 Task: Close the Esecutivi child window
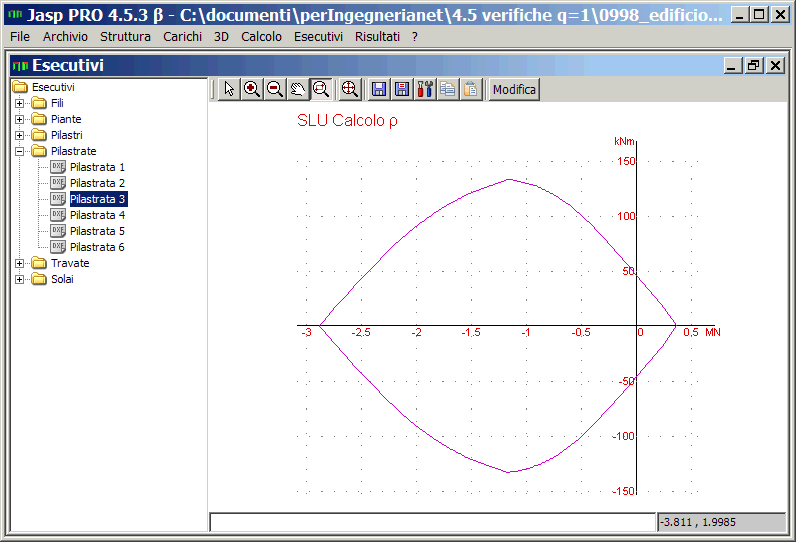775,65
